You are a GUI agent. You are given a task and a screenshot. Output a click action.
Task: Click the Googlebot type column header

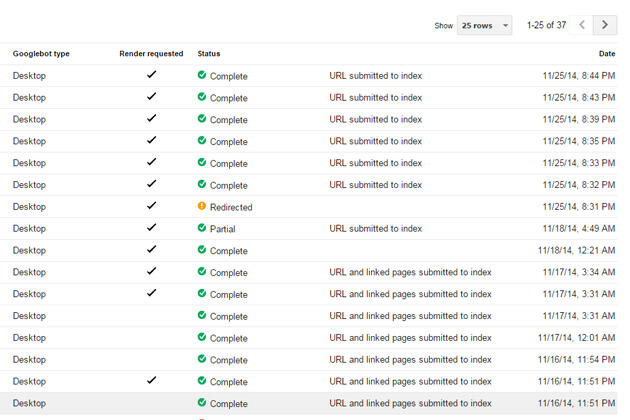(41, 54)
